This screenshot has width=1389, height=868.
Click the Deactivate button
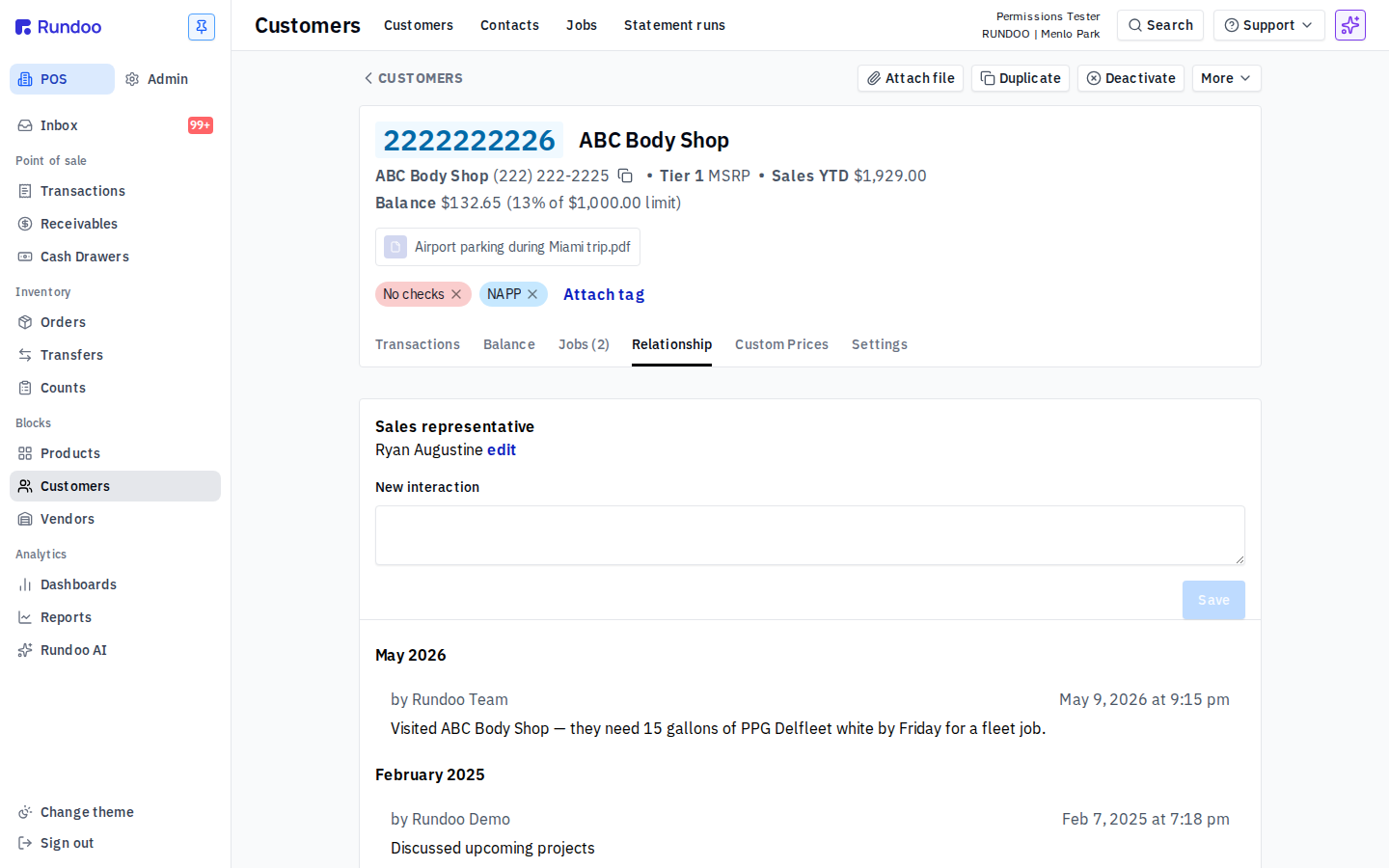pos(1130,78)
